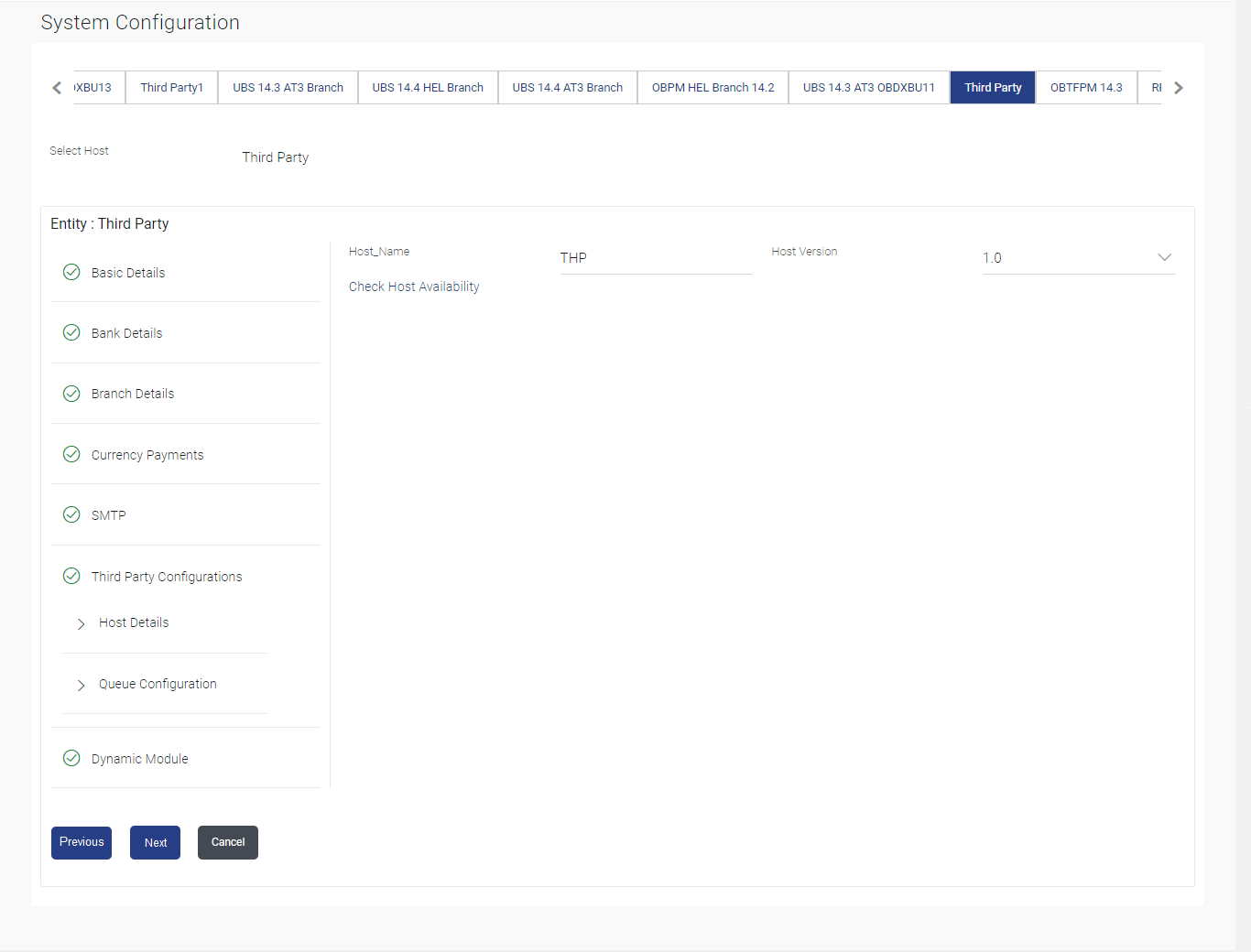Click SMTP green check icon
Image resolution: width=1251 pixels, height=952 pixels.
point(71,514)
